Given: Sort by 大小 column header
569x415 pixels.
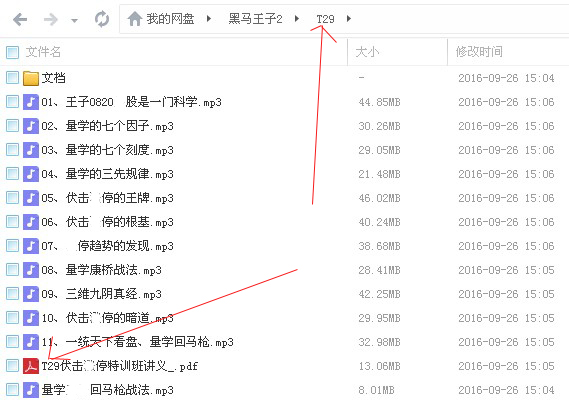Looking at the screenshot, I should pos(367,52).
